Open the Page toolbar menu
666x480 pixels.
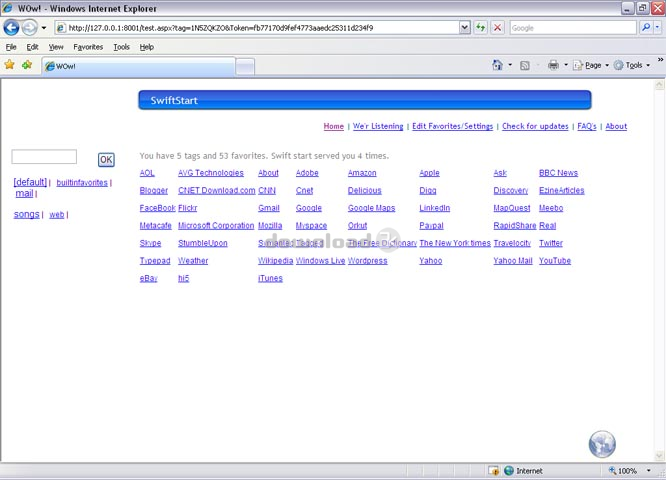point(591,65)
